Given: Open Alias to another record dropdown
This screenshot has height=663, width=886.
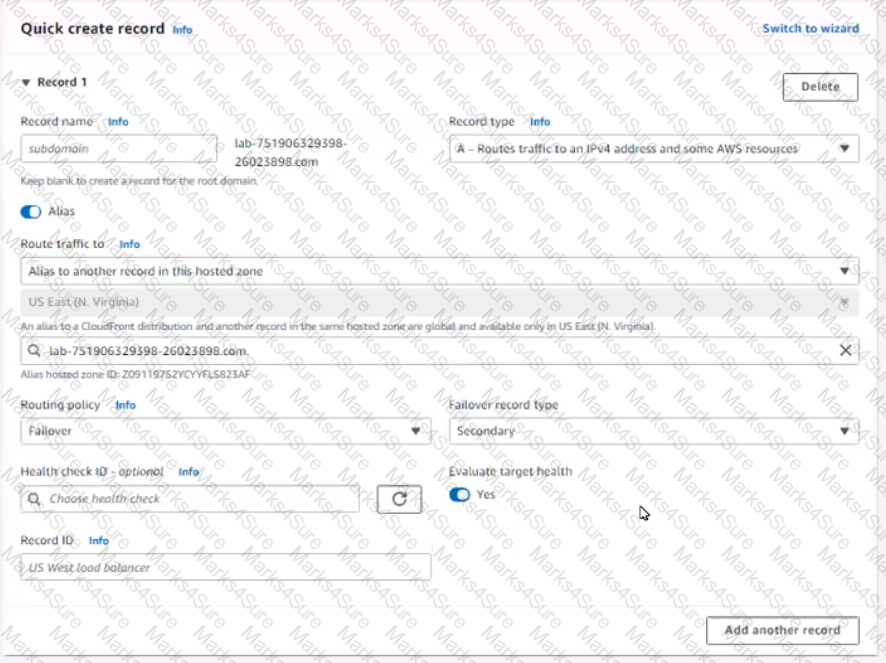Looking at the screenshot, I should 439,271.
